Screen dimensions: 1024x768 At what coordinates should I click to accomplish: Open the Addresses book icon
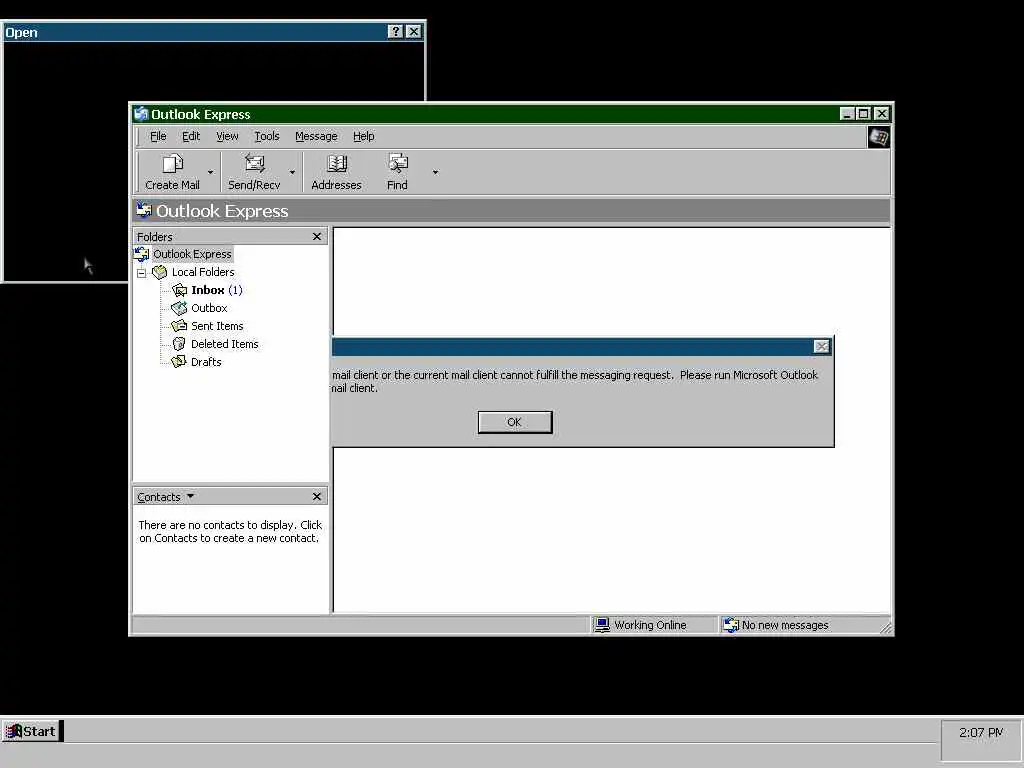[x=336, y=163]
